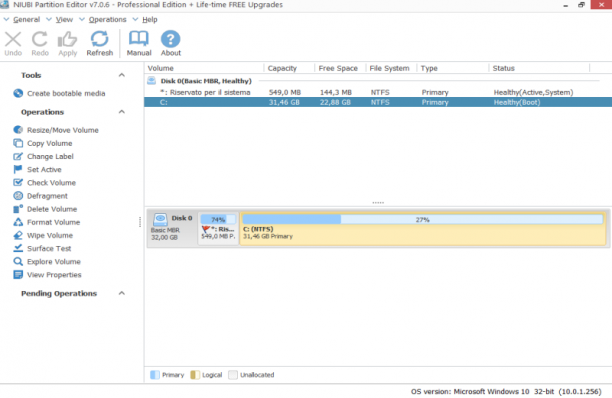Screen dimensions: 612x398
Task: Select the C: 27% usage bar in disk map
Action: pos(422,220)
